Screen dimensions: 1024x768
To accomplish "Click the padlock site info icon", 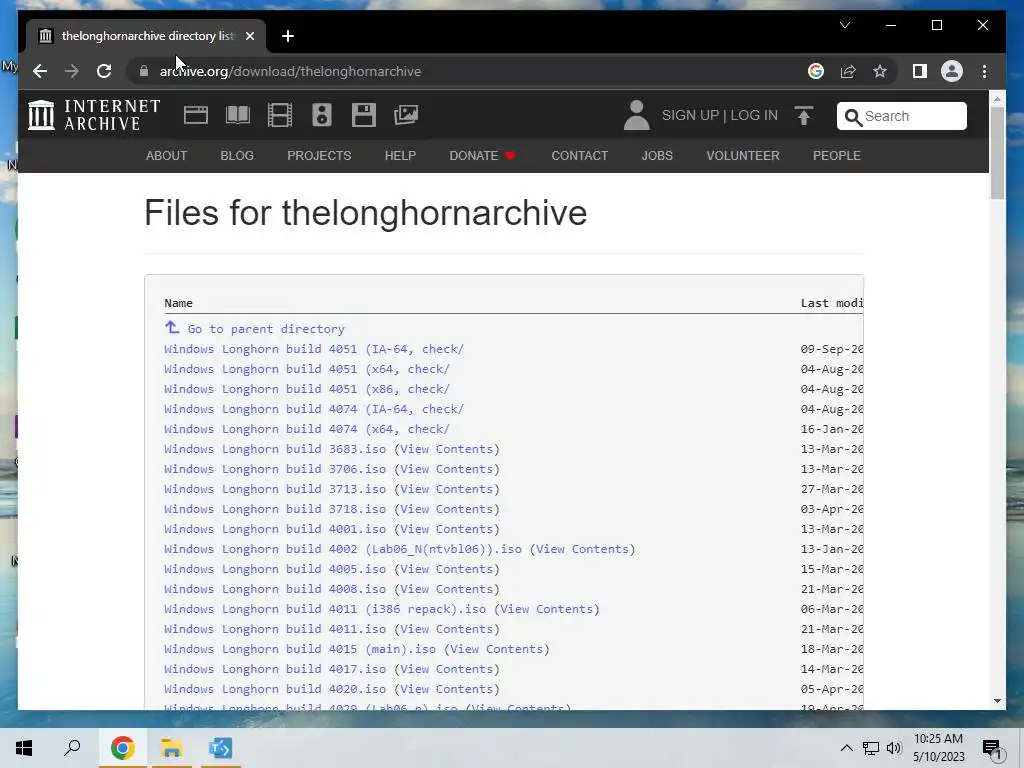I will [144, 71].
